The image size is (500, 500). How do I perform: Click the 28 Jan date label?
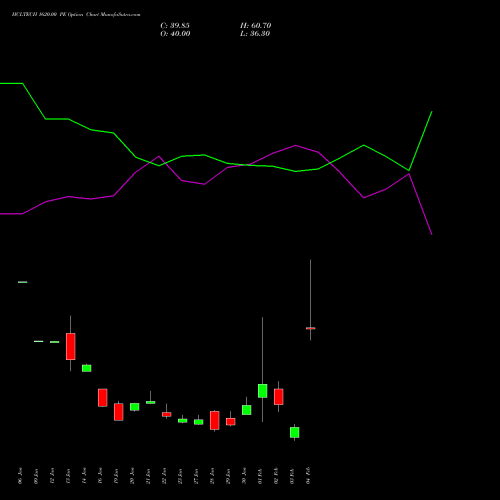212,476
